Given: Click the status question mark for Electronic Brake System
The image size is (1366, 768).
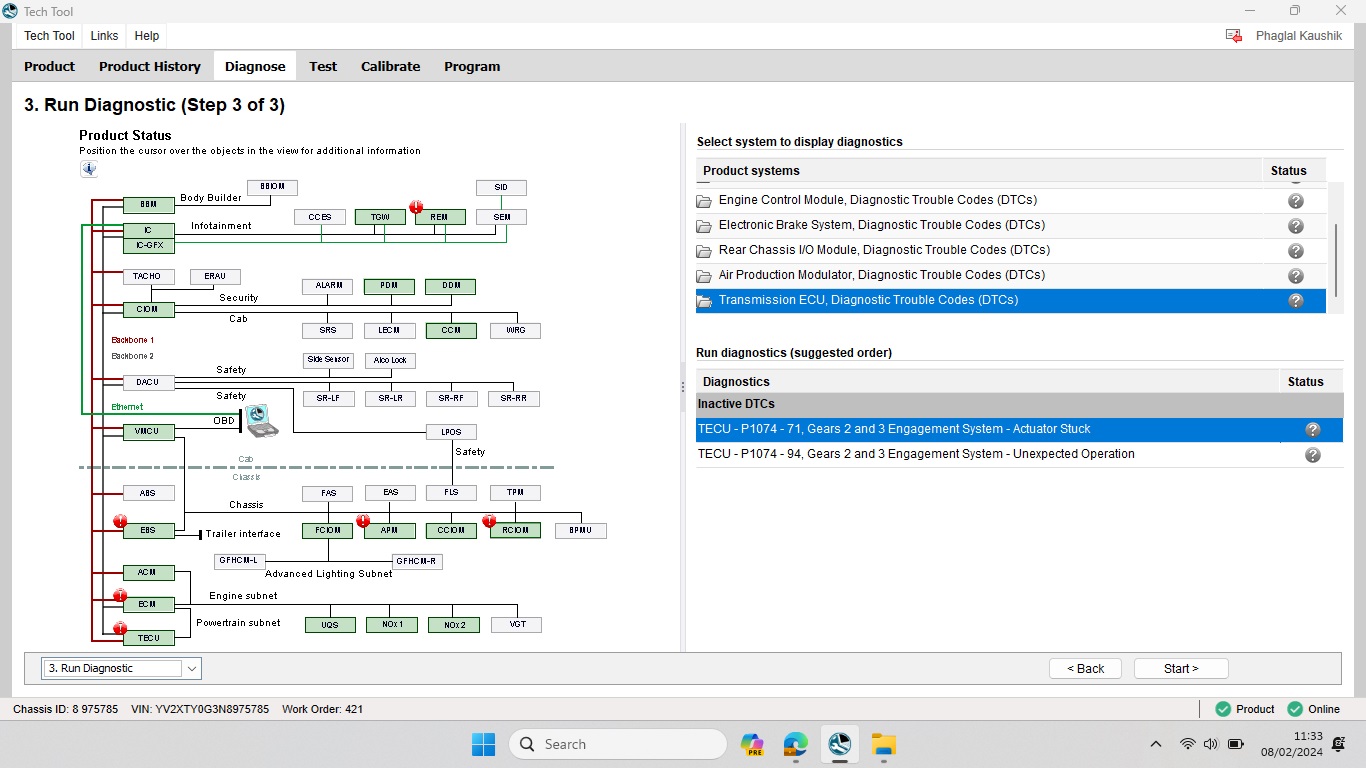Looking at the screenshot, I should (x=1296, y=226).
